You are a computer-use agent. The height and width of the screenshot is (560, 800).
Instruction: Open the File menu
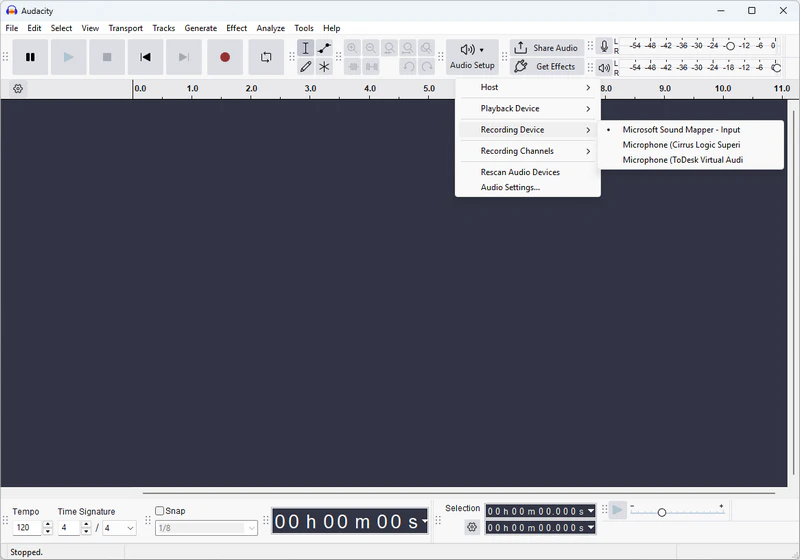[x=12, y=28]
